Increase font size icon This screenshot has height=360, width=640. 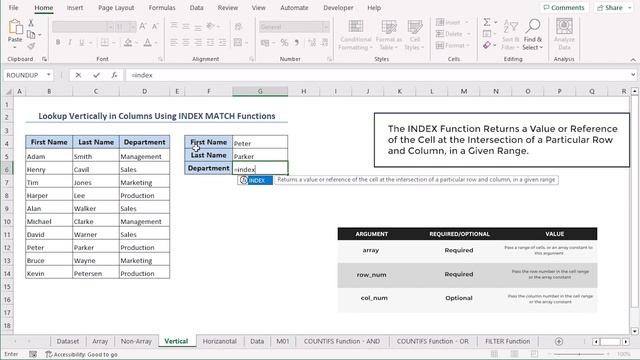point(142,27)
